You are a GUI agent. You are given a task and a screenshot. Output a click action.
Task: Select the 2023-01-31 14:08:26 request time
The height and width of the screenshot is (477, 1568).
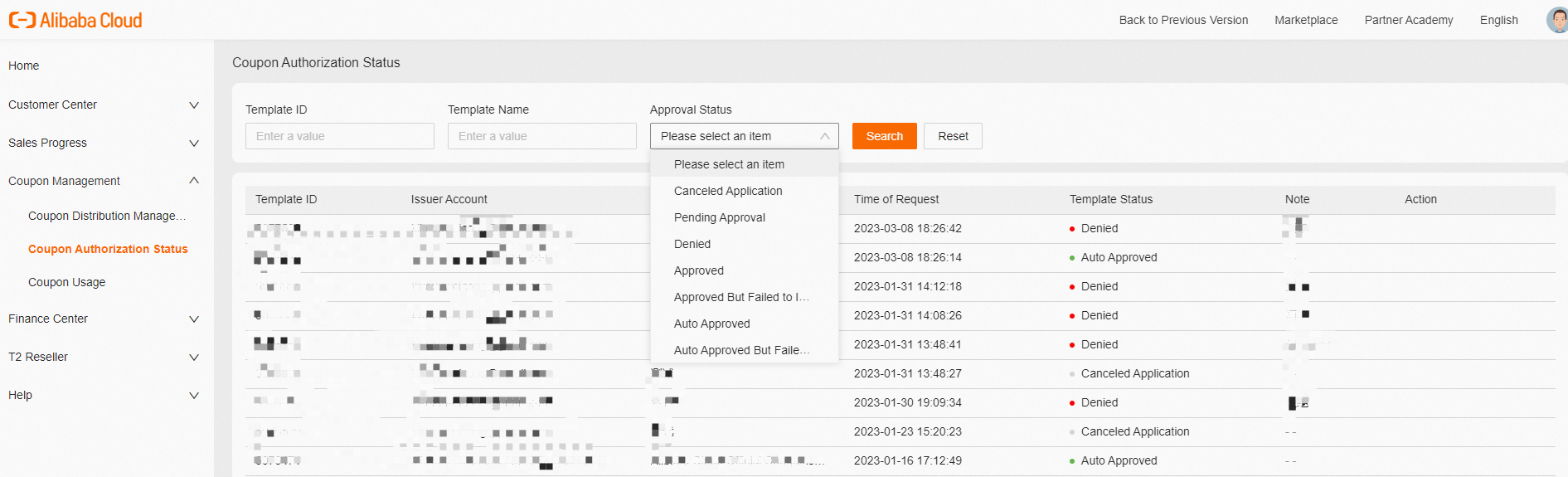(908, 315)
